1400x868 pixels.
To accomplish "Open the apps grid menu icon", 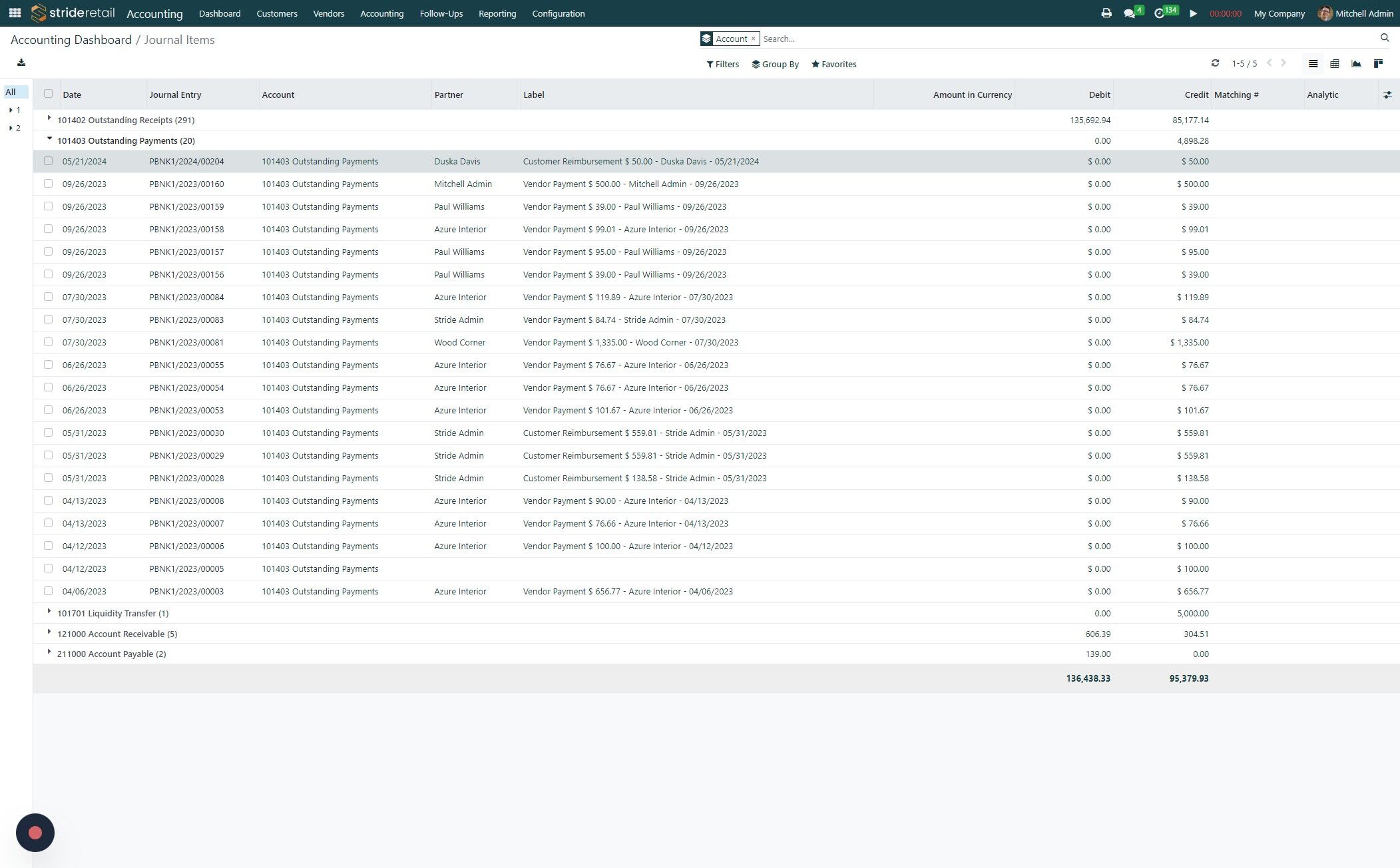I will click(15, 13).
